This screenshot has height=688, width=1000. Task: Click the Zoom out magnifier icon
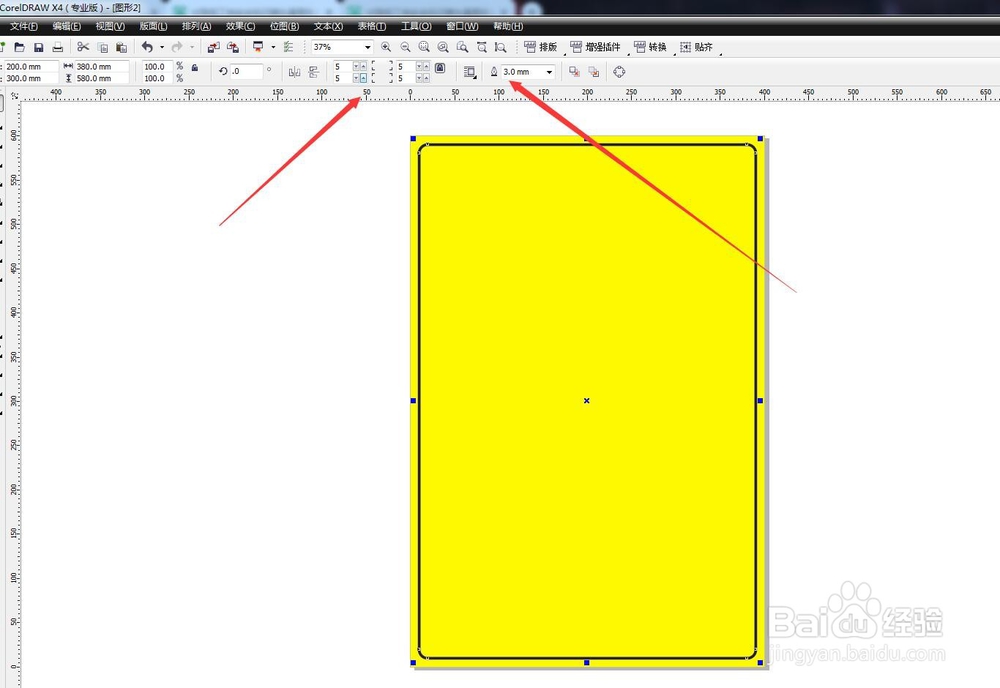point(405,47)
